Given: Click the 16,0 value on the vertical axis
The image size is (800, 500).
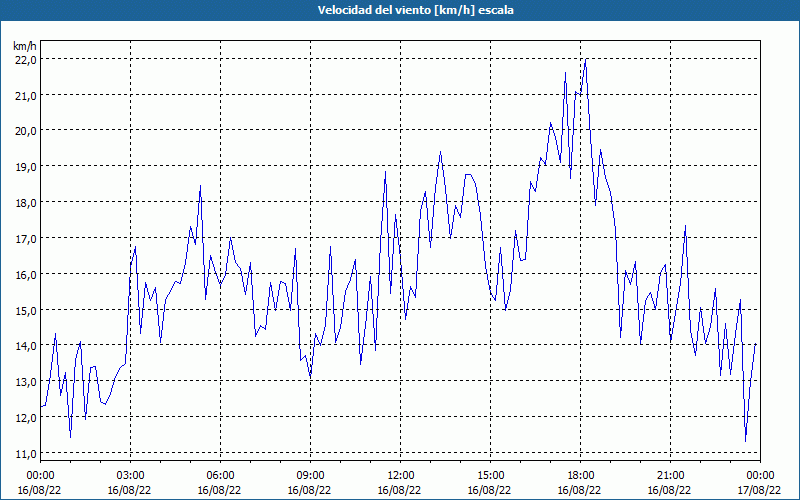Looking at the screenshot, I should 26,274.
